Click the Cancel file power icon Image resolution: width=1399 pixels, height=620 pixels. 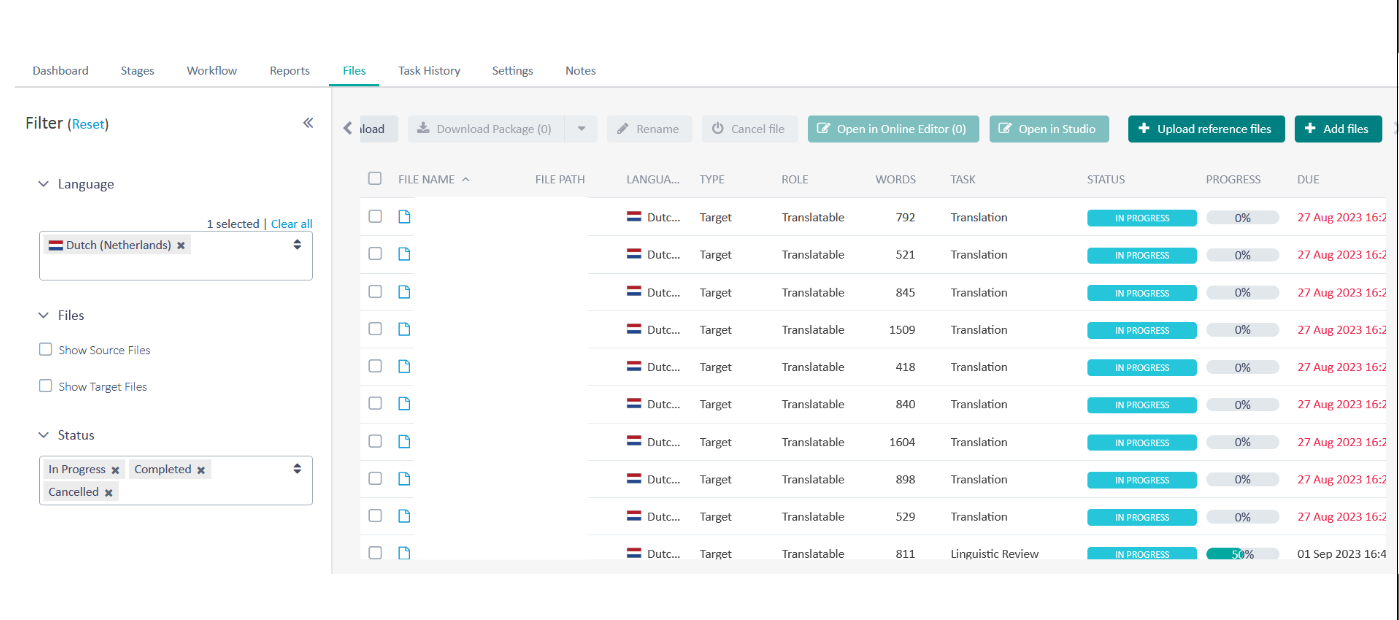pyautogui.click(x=719, y=128)
